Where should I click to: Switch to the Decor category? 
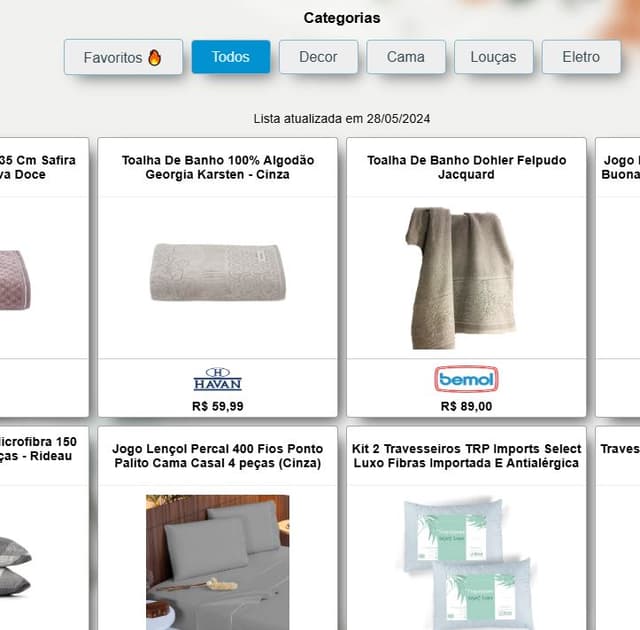pyautogui.click(x=318, y=57)
